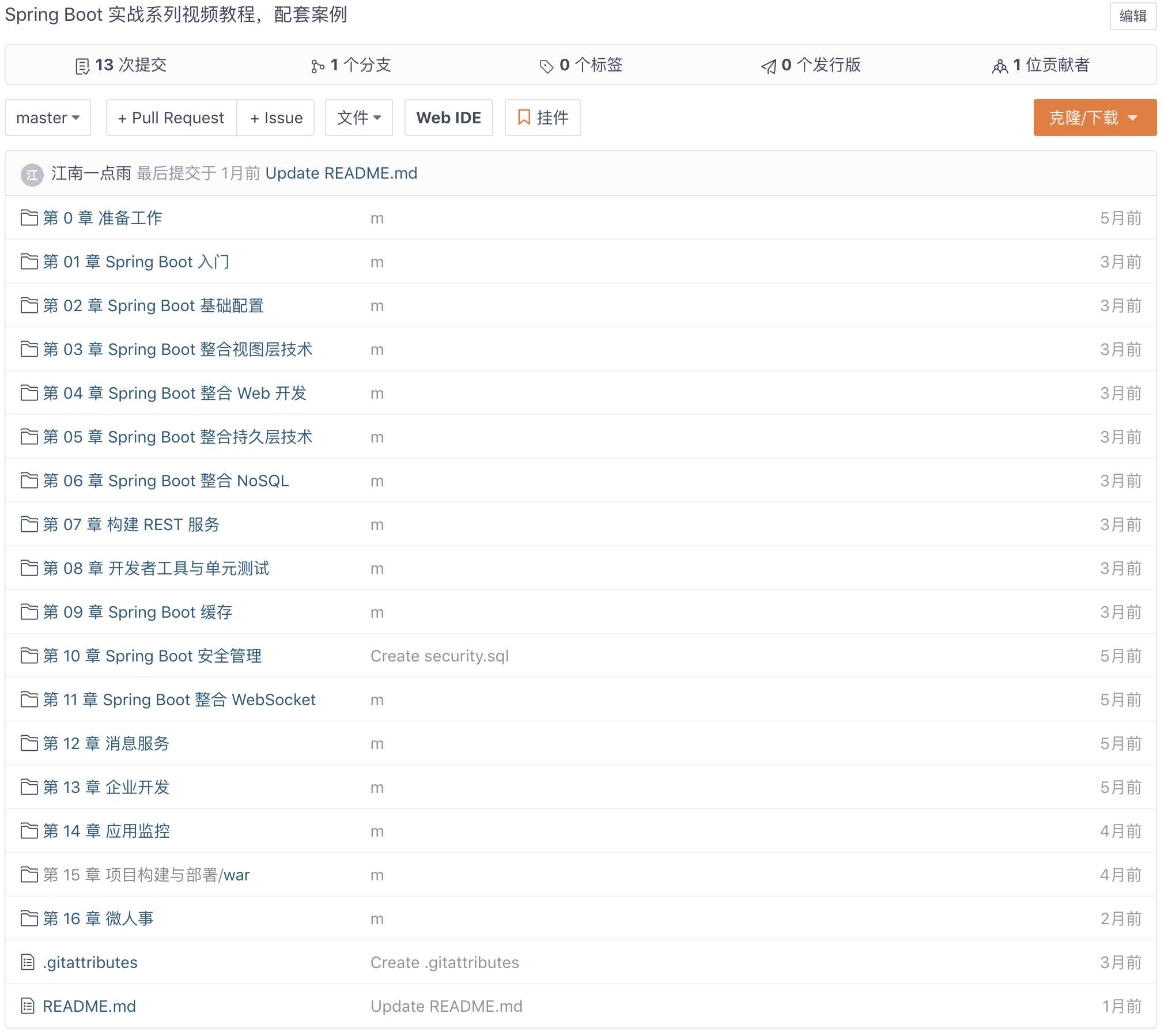Image resolution: width=1164 pixels, height=1036 pixels.
Task: Open commit message Create .gitattributes
Action: click(445, 962)
